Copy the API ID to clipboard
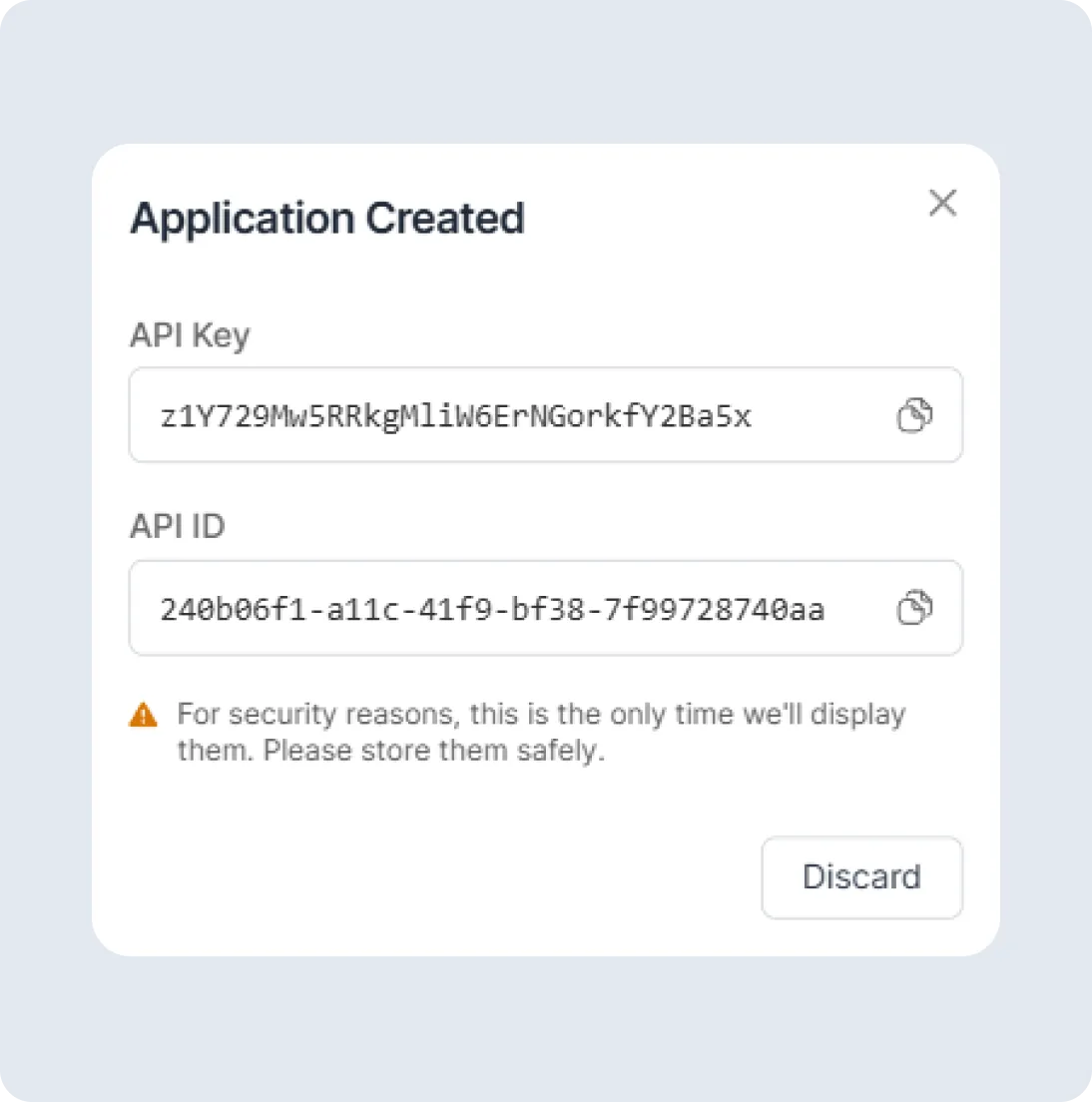Image resolution: width=1092 pixels, height=1102 pixels. 914,608
